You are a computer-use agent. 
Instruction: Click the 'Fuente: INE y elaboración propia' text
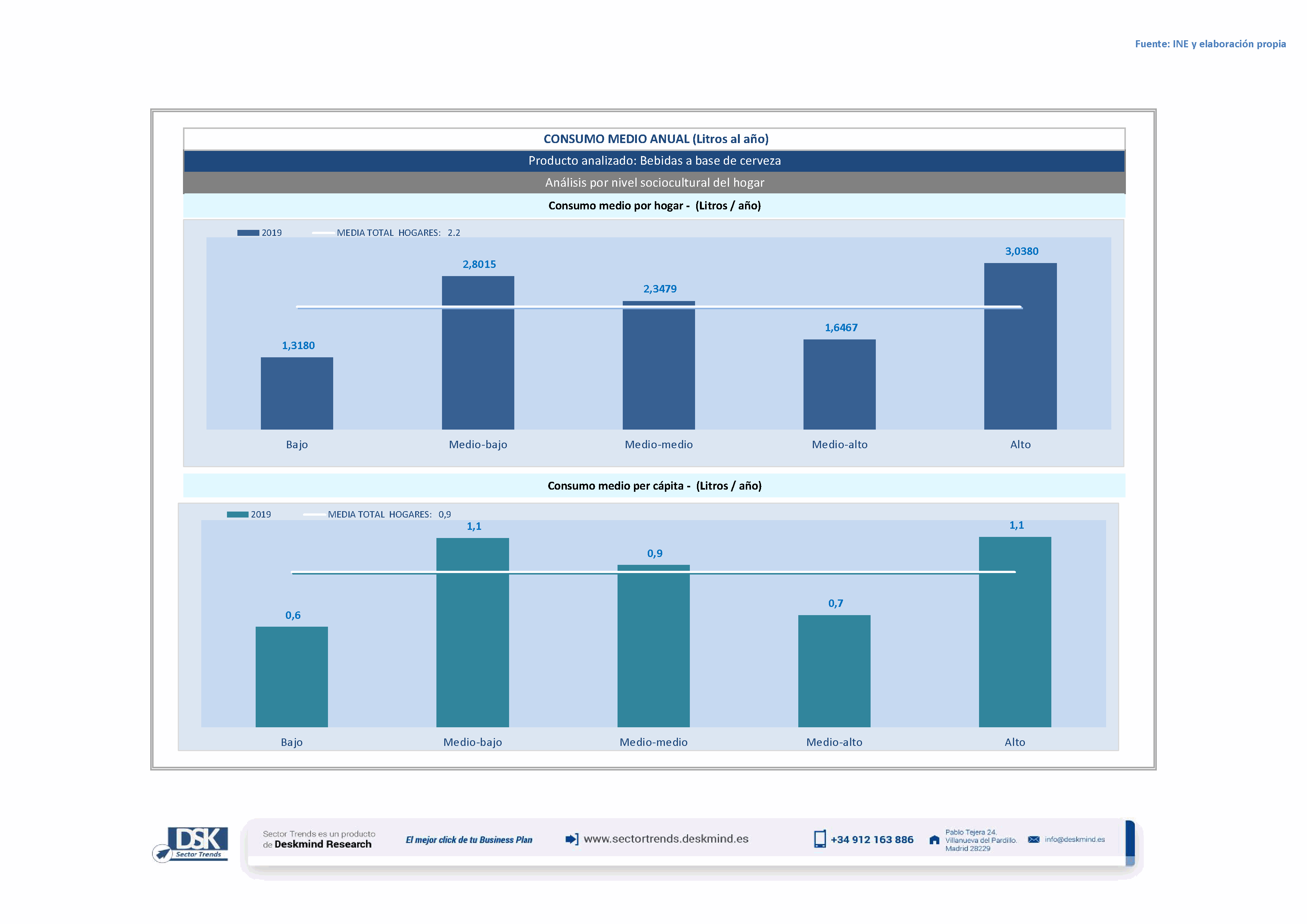click(1210, 44)
